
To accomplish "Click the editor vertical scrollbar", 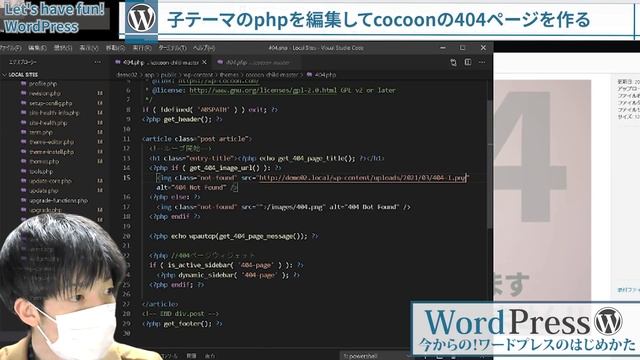I will tap(489, 163).
